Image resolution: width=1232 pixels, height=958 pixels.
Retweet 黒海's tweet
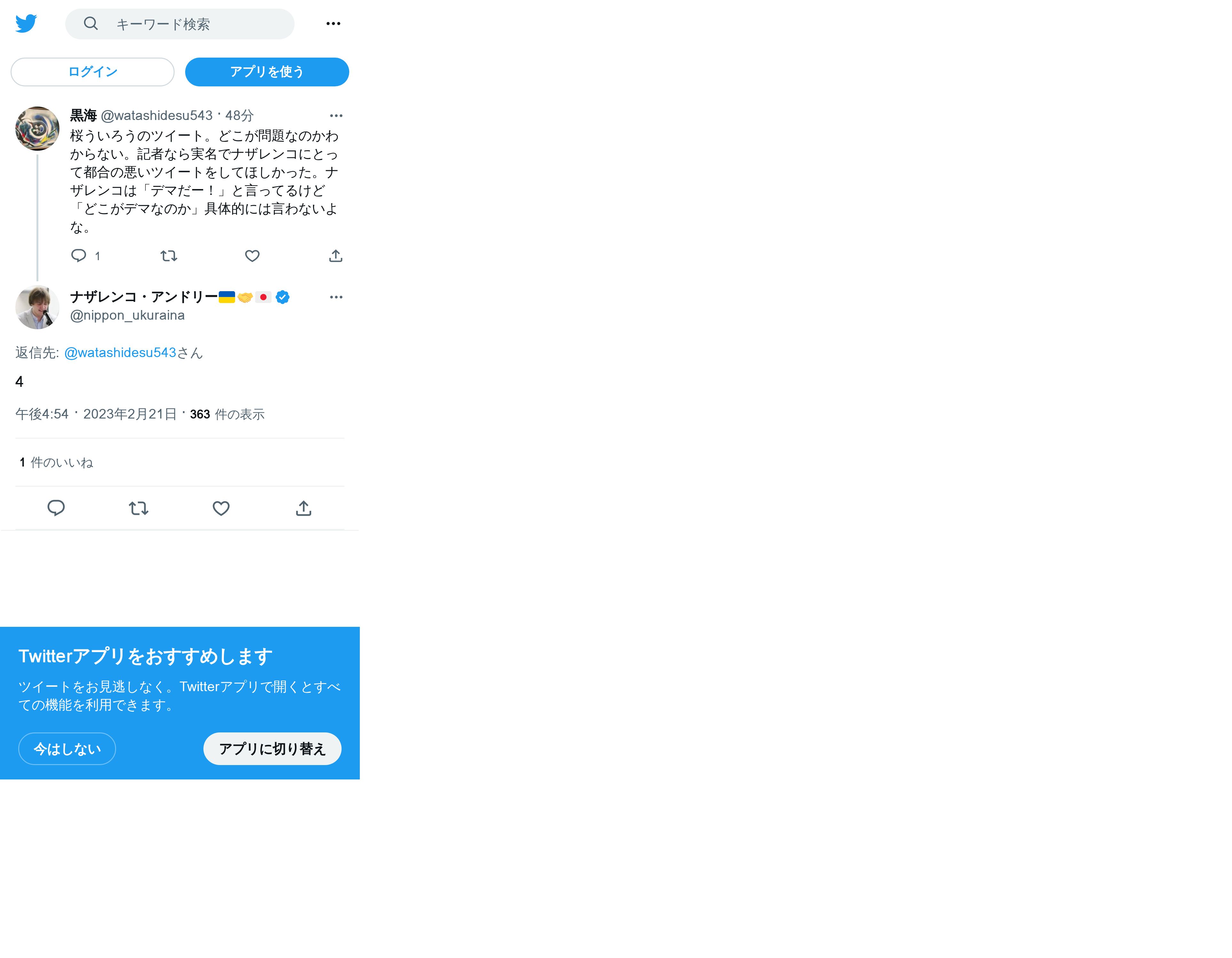coord(169,256)
